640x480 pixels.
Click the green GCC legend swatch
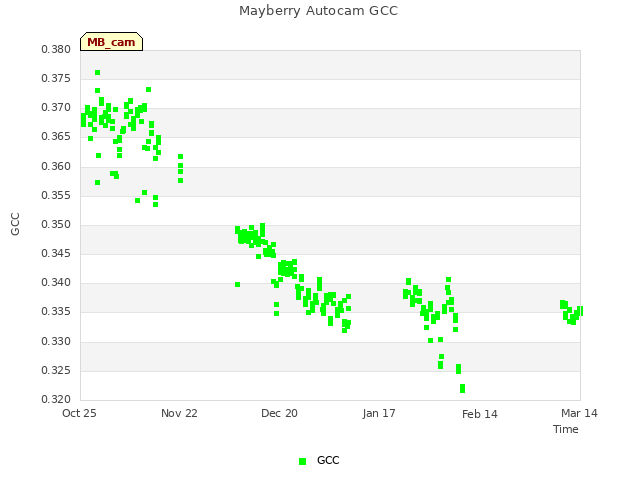pos(302,461)
